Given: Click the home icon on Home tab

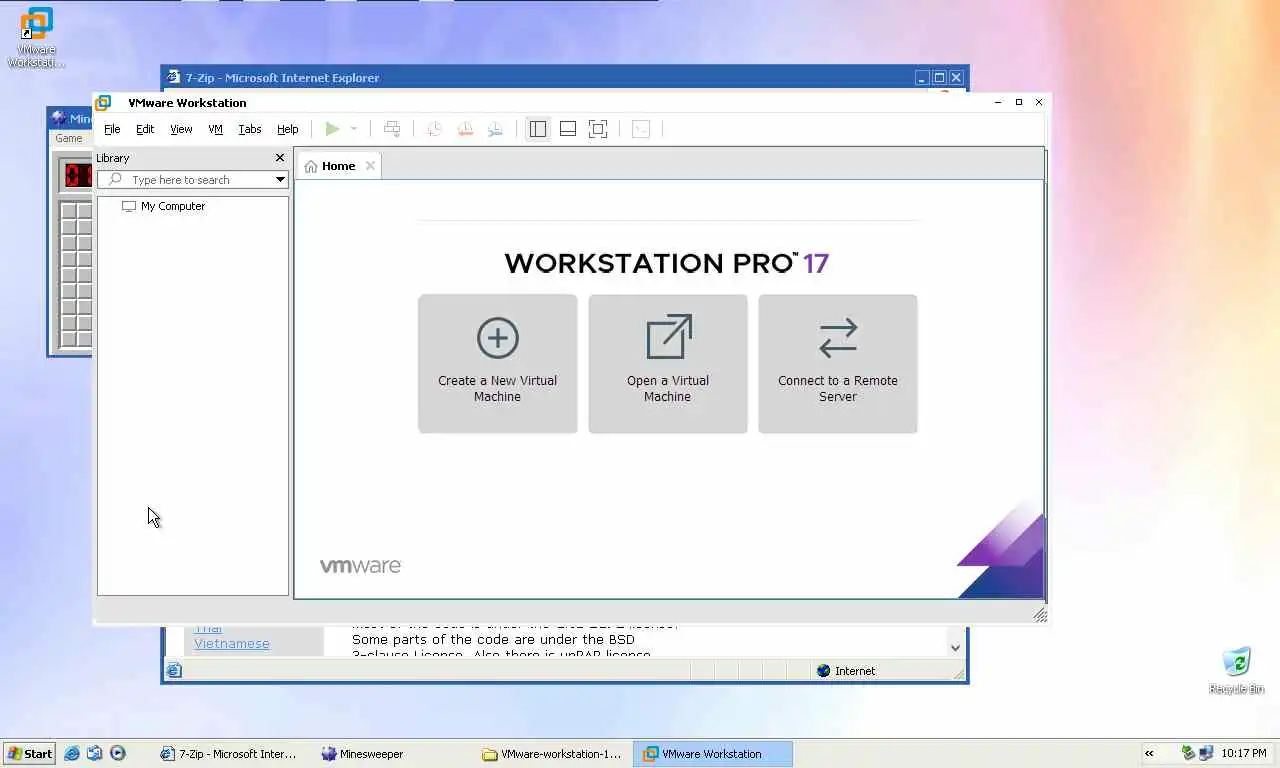Looking at the screenshot, I should pyautogui.click(x=311, y=166).
